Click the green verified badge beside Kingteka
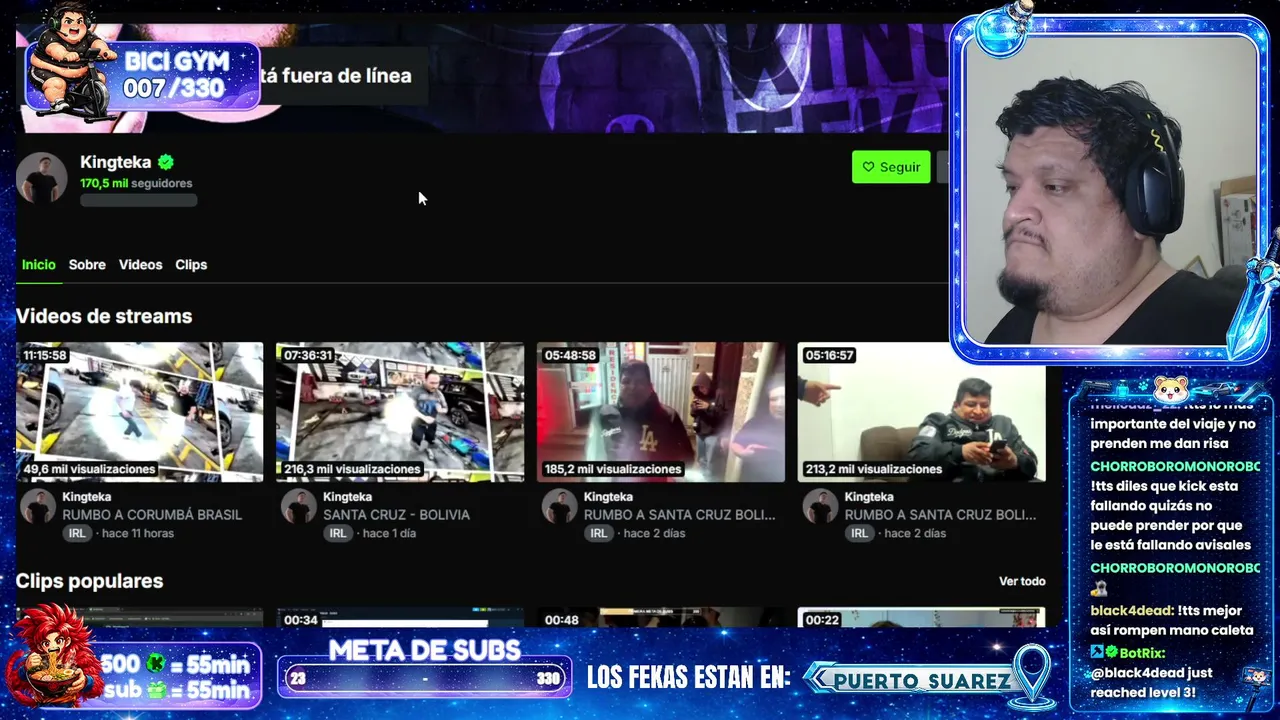 [x=166, y=162]
